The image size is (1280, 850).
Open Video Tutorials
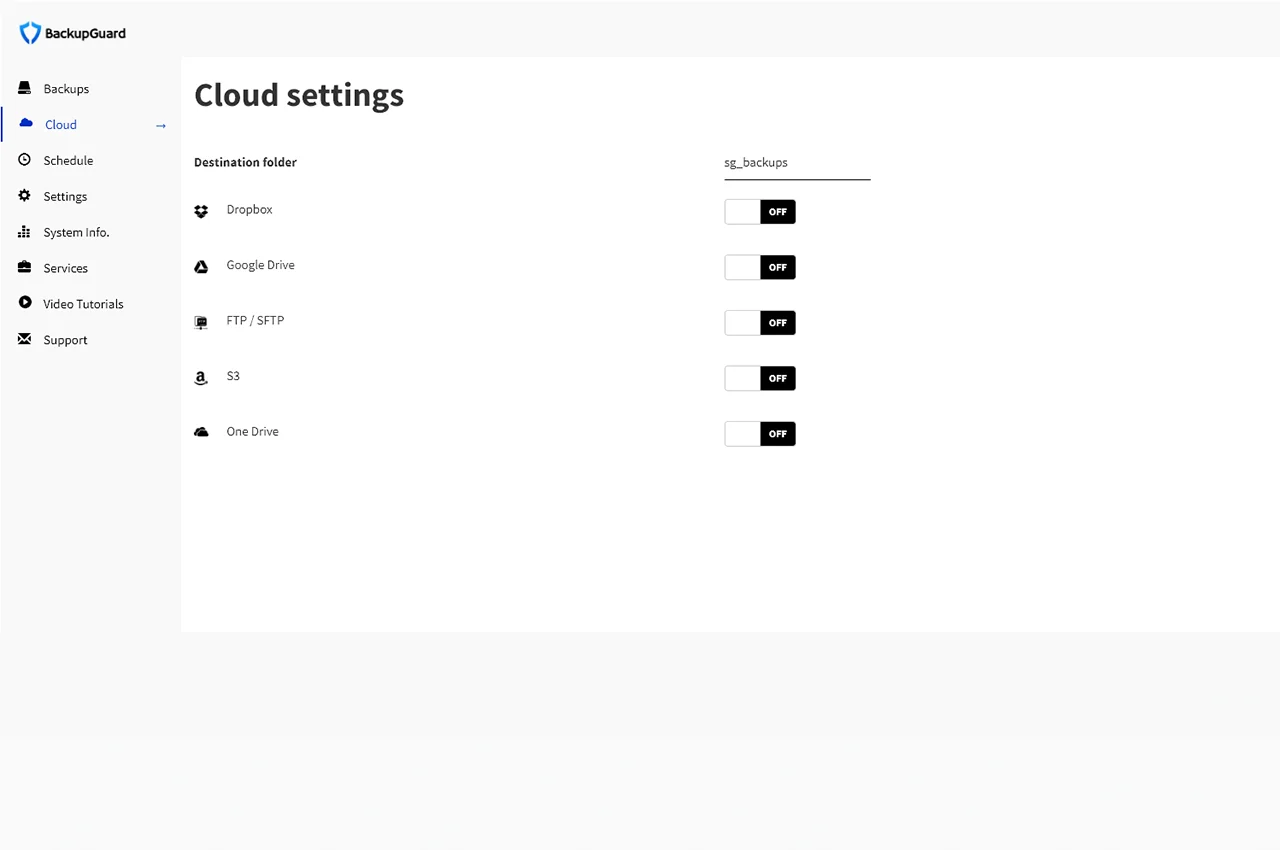[83, 303]
